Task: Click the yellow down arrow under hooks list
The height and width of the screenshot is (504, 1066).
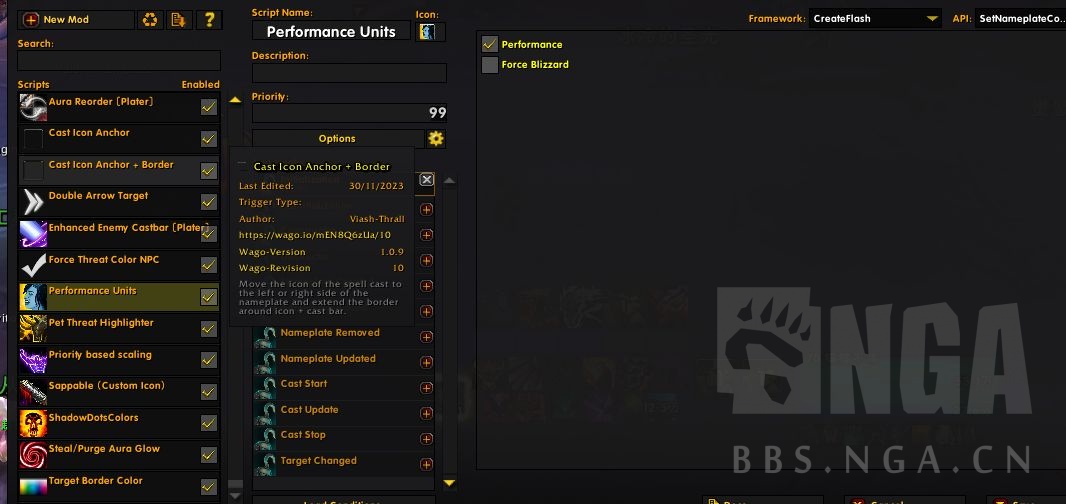Action: [449, 483]
